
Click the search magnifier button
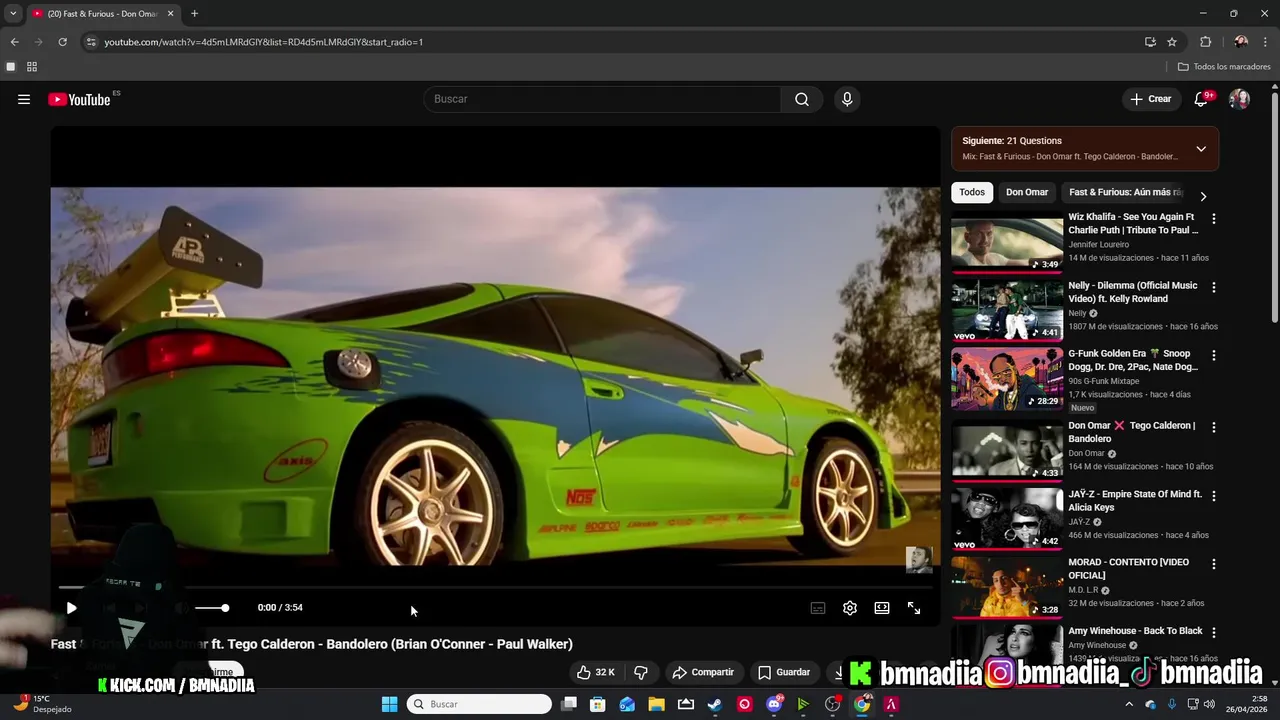(802, 99)
